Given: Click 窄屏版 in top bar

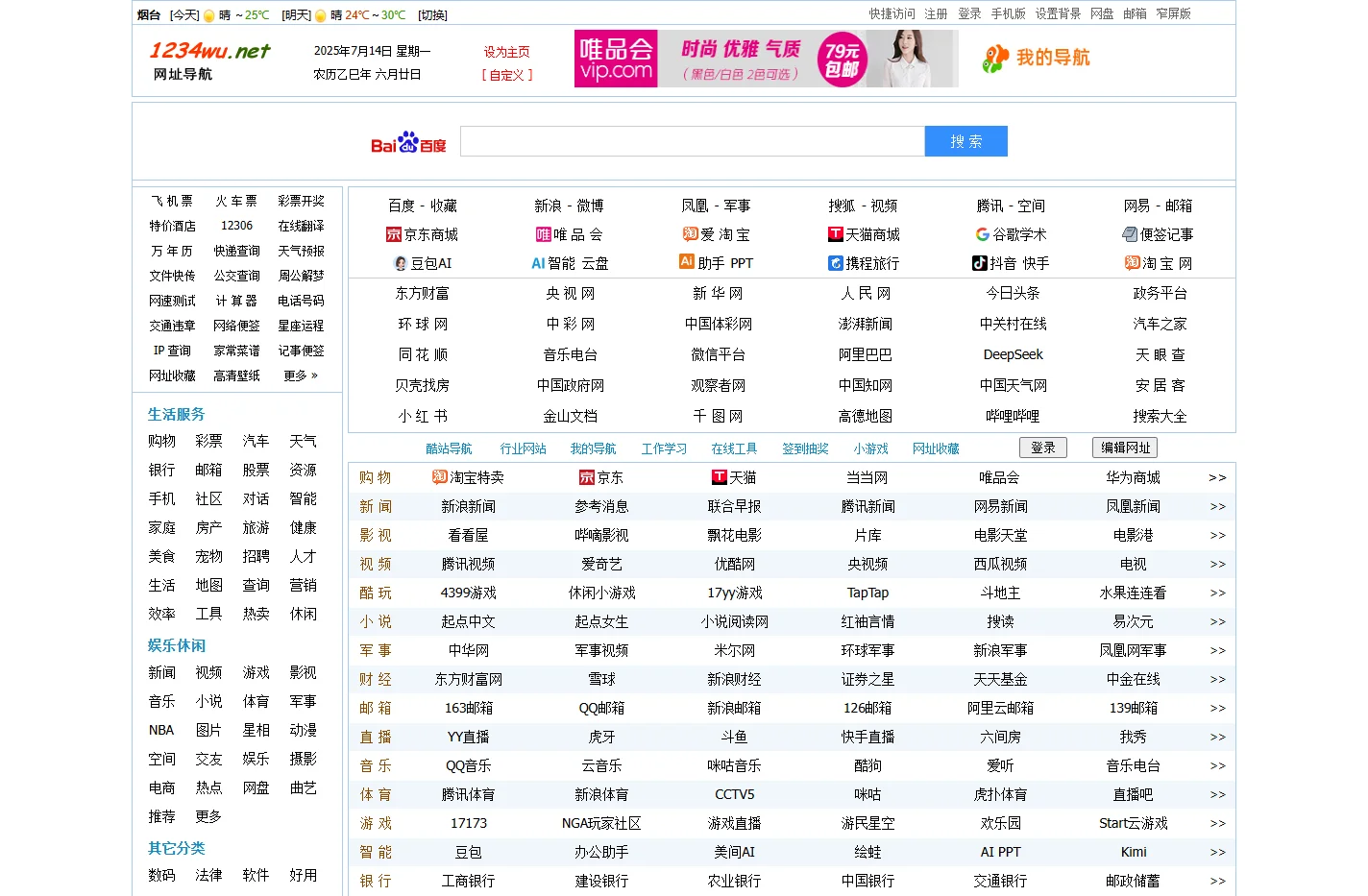Looking at the screenshot, I should (x=1173, y=13).
